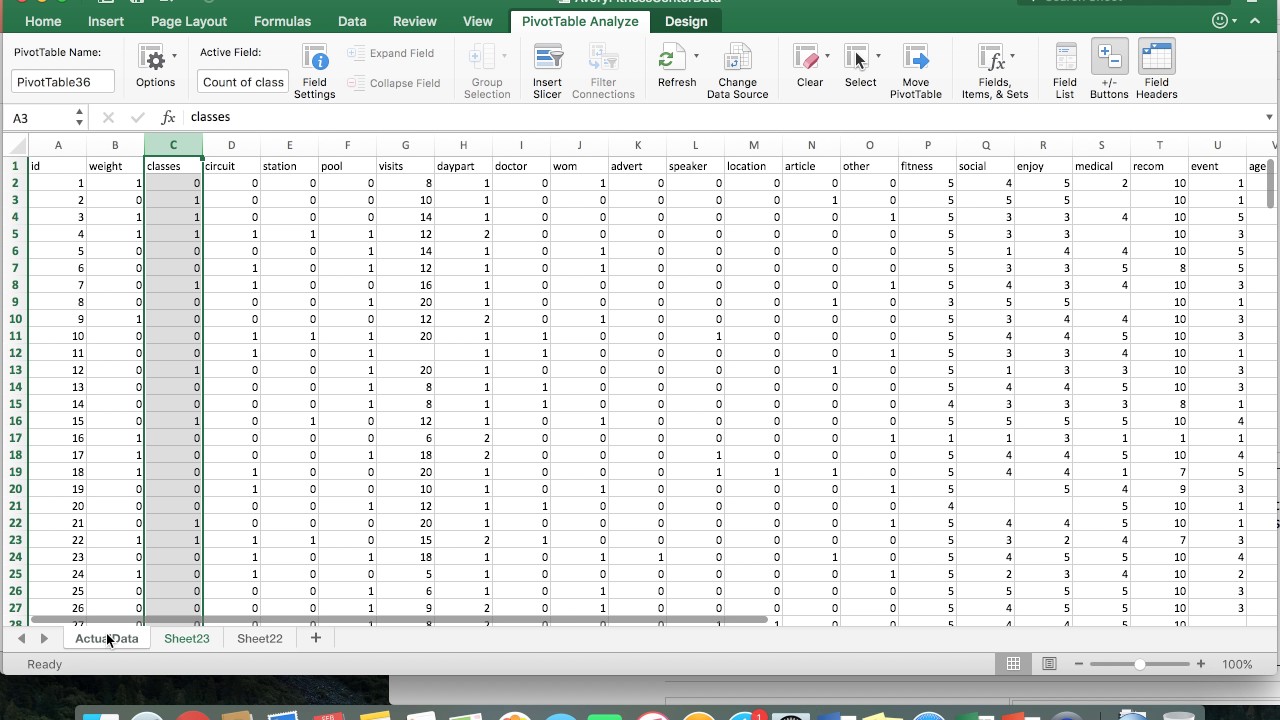The height and width of the screenshot is (720, 1280).
Task: Click the horizontal scrollbar
Action: tap(400, 620)
